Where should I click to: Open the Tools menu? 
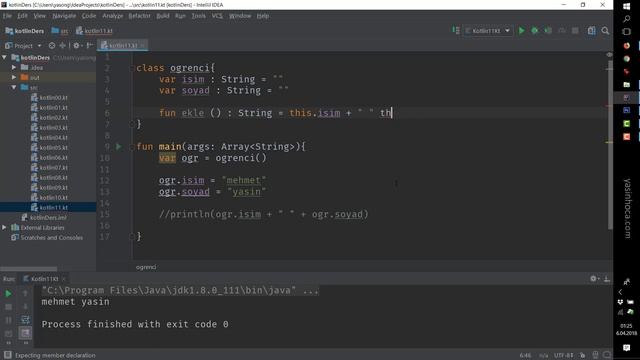tap(198, 16)
